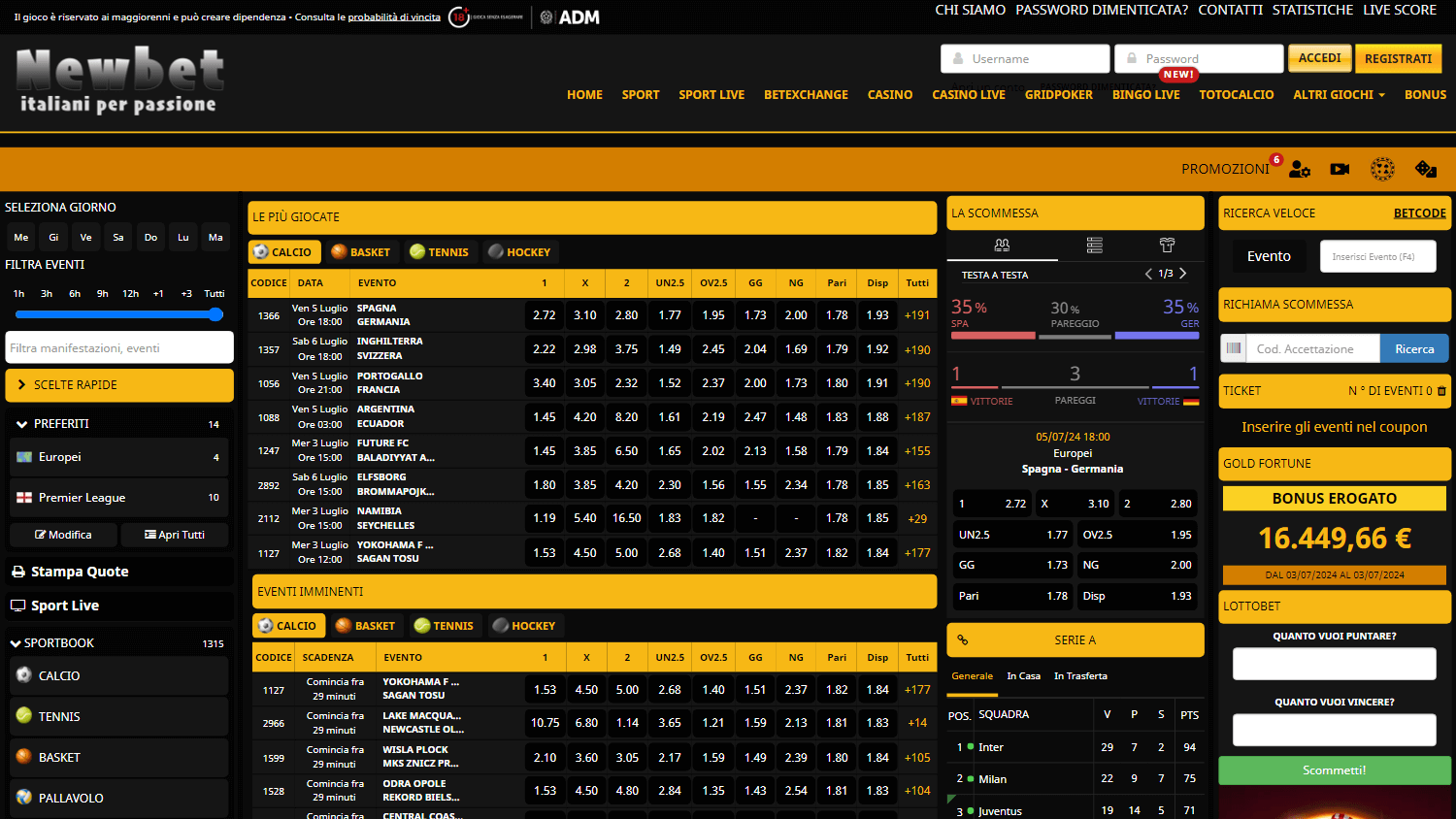Toggle the Ve day filter
Image resolution: width=1456 pixels, height=819 pixels.
[86, 237]
